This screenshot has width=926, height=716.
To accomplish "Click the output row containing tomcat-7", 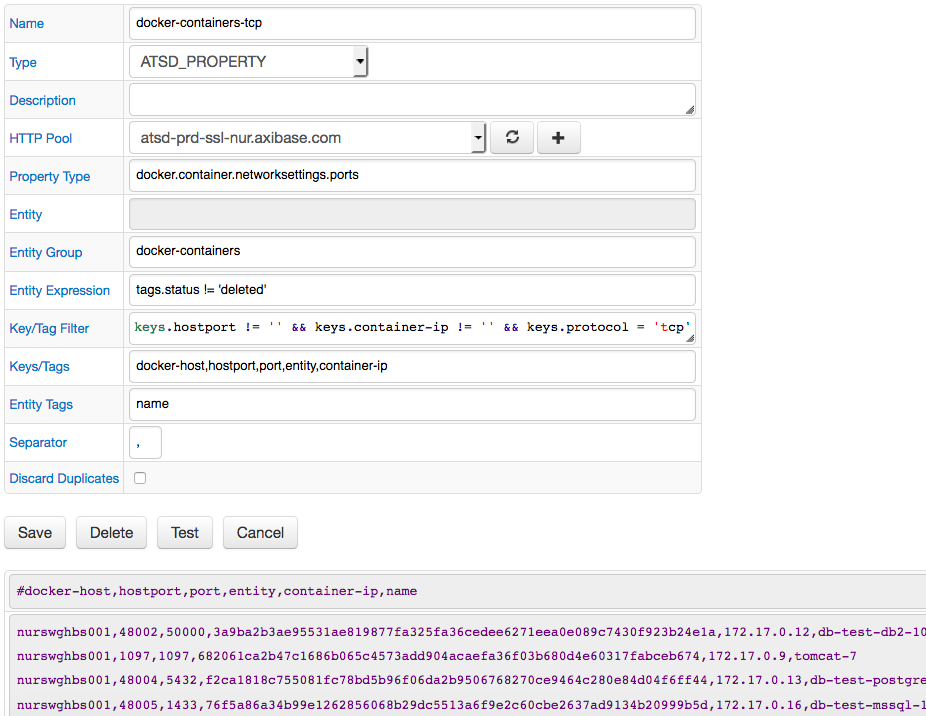I will 436,656.
